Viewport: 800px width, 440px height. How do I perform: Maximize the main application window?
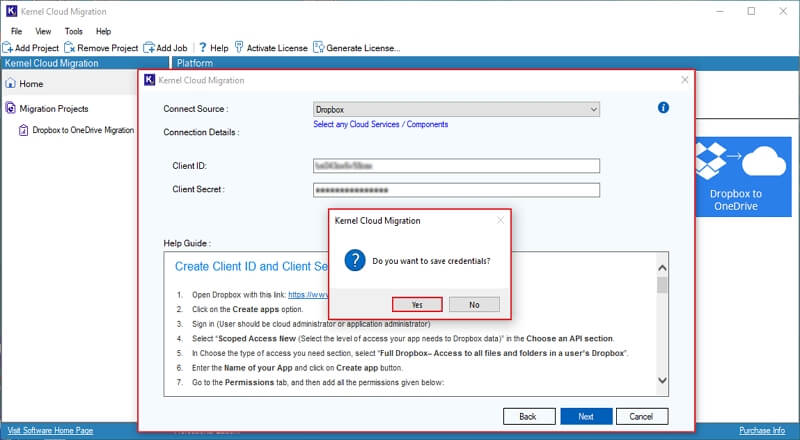[751, 11]
